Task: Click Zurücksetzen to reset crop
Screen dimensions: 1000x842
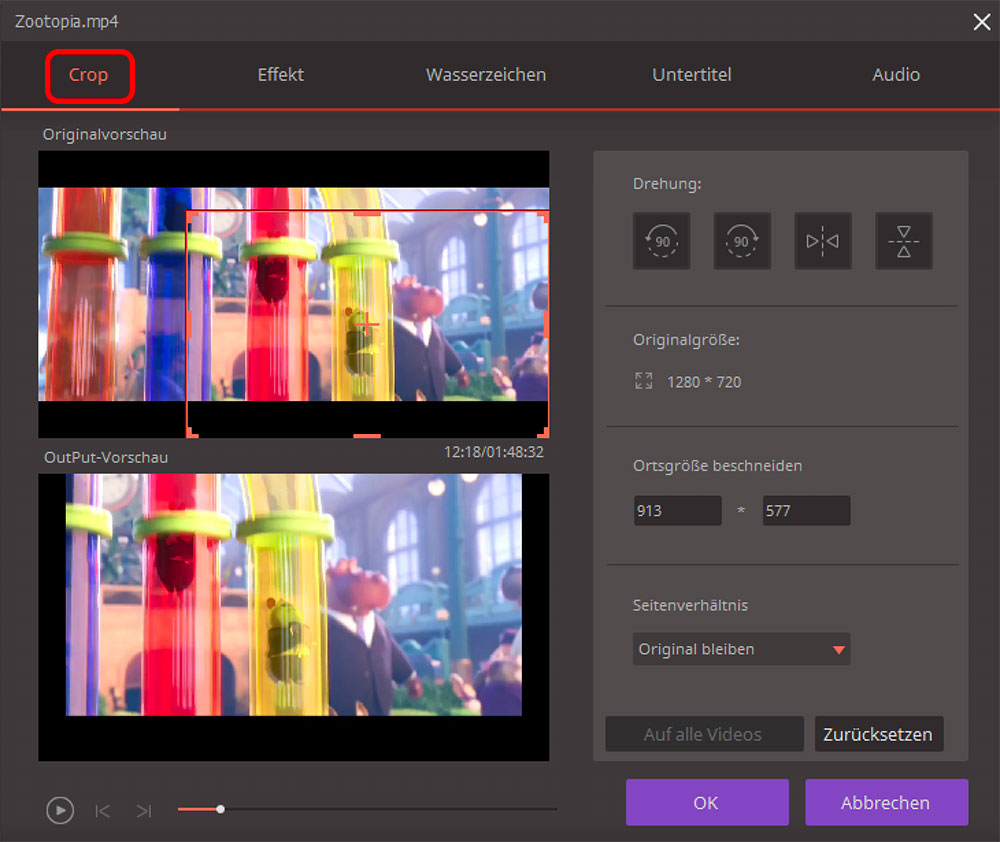Action: click(x=878, y=734)
